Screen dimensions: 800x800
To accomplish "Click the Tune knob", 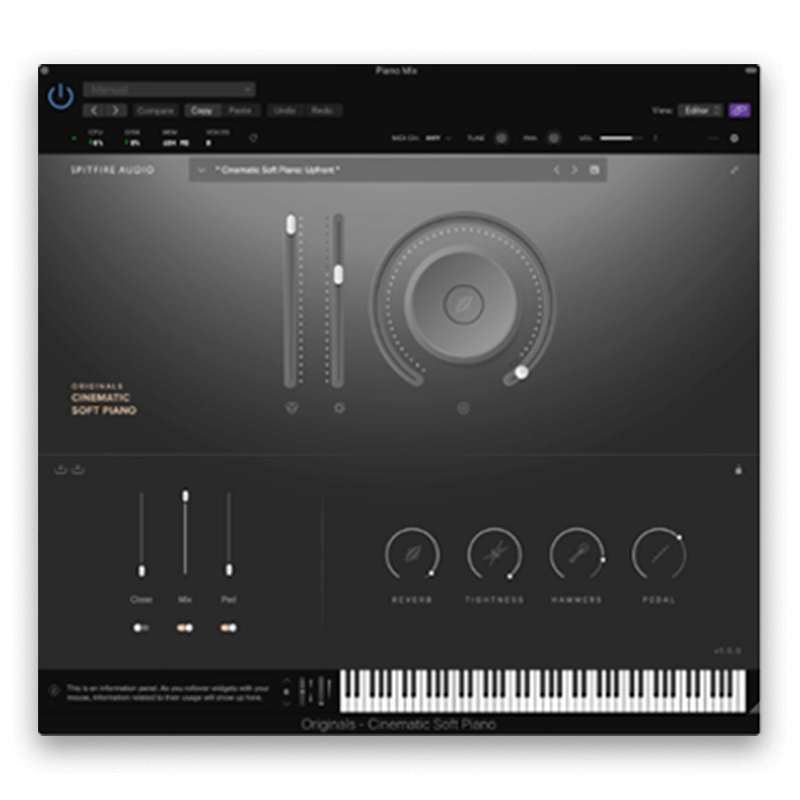I will [502, 138].
